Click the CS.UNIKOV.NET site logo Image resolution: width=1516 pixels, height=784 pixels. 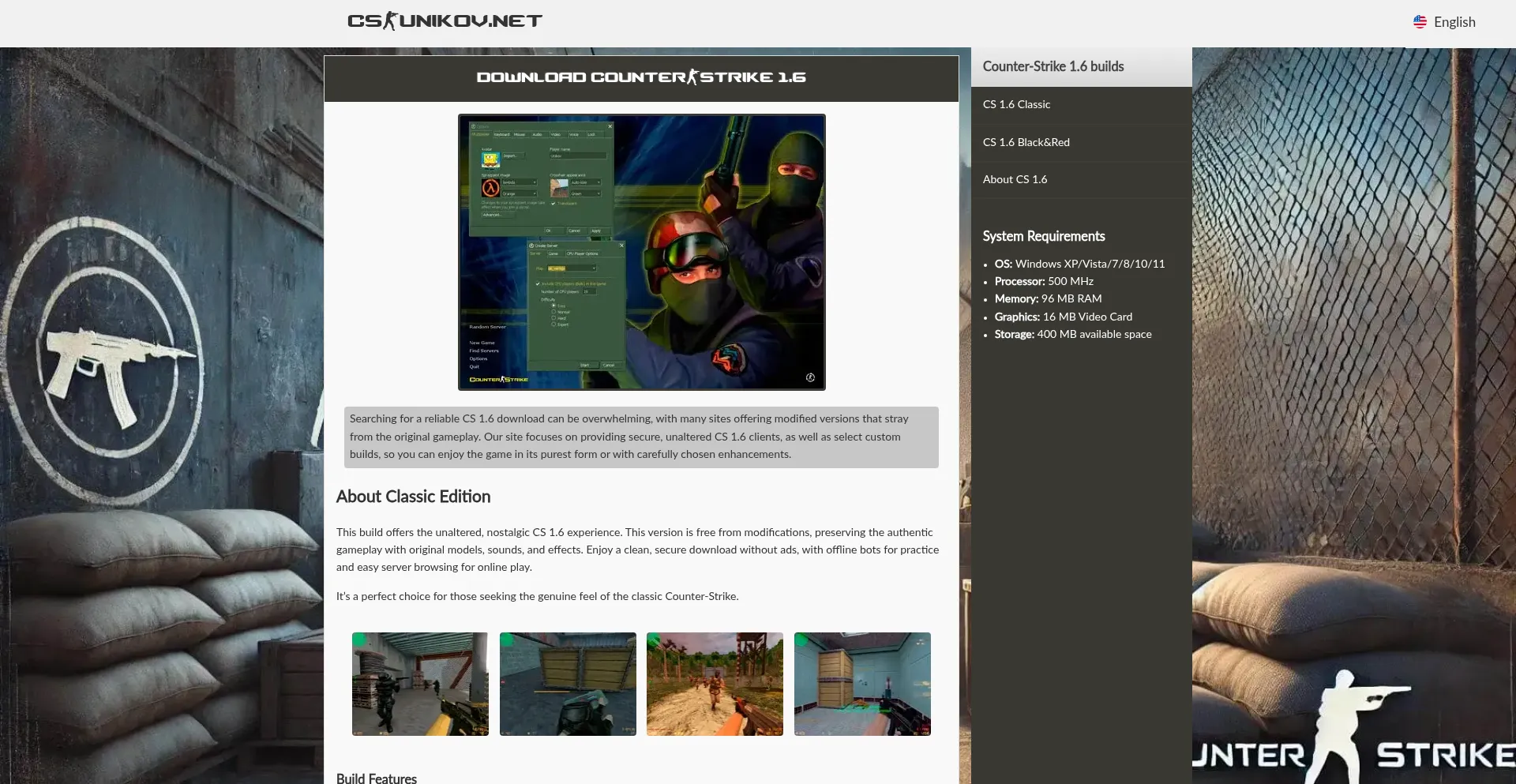point(445,21)
